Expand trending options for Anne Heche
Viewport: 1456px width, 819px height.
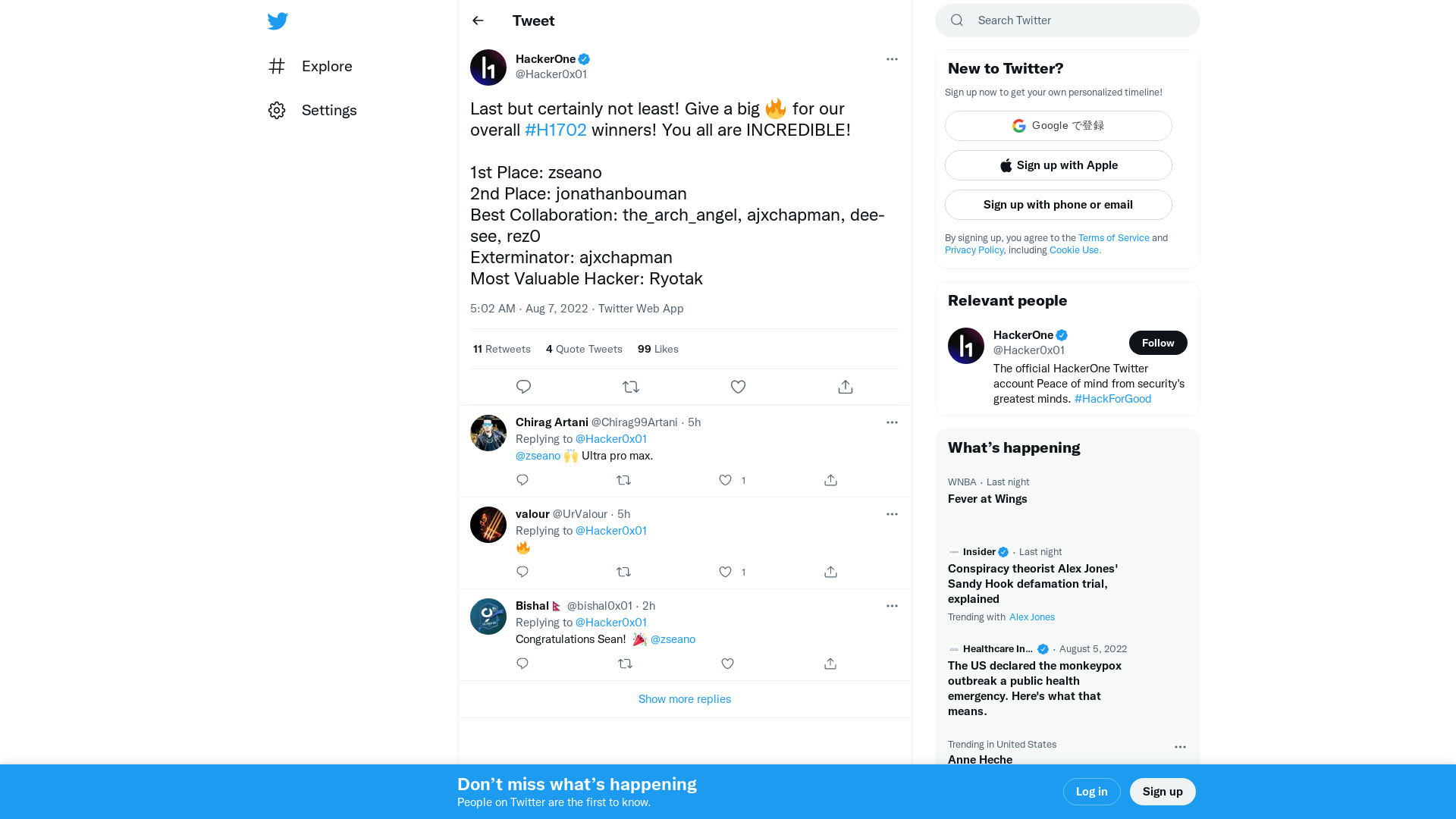click(1180, 747)
